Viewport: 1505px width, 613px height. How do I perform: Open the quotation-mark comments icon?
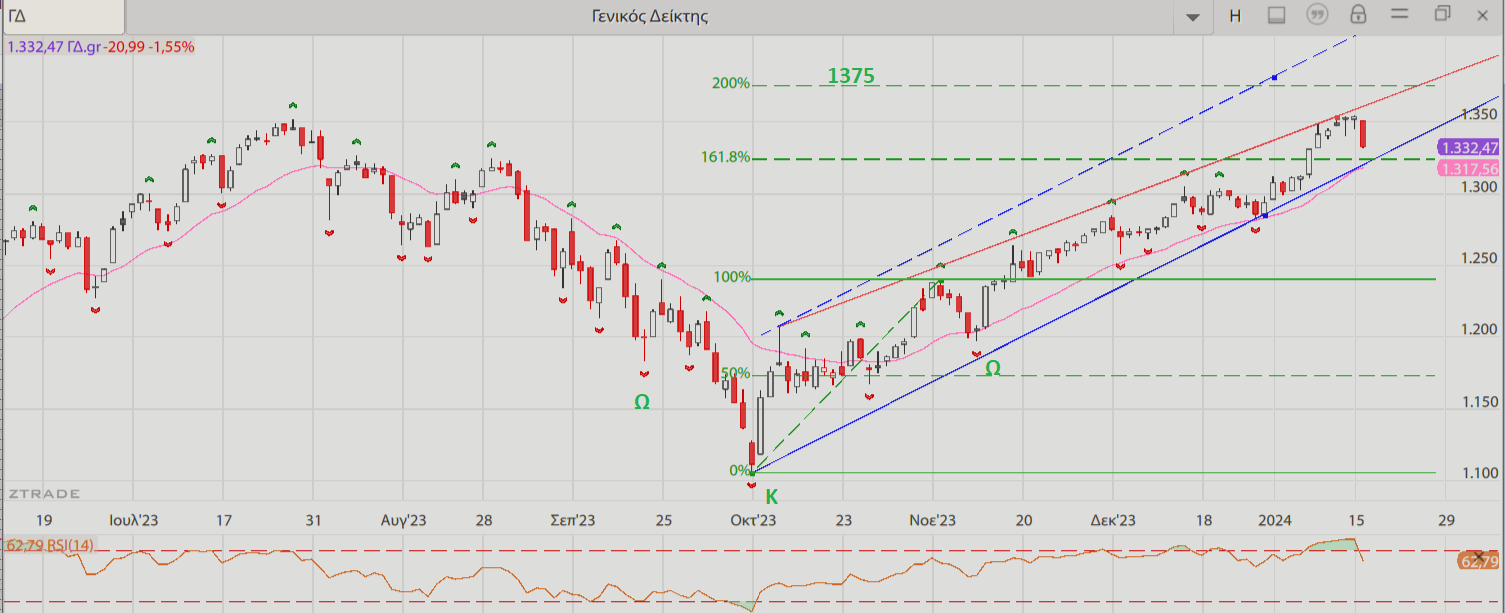1318,15
